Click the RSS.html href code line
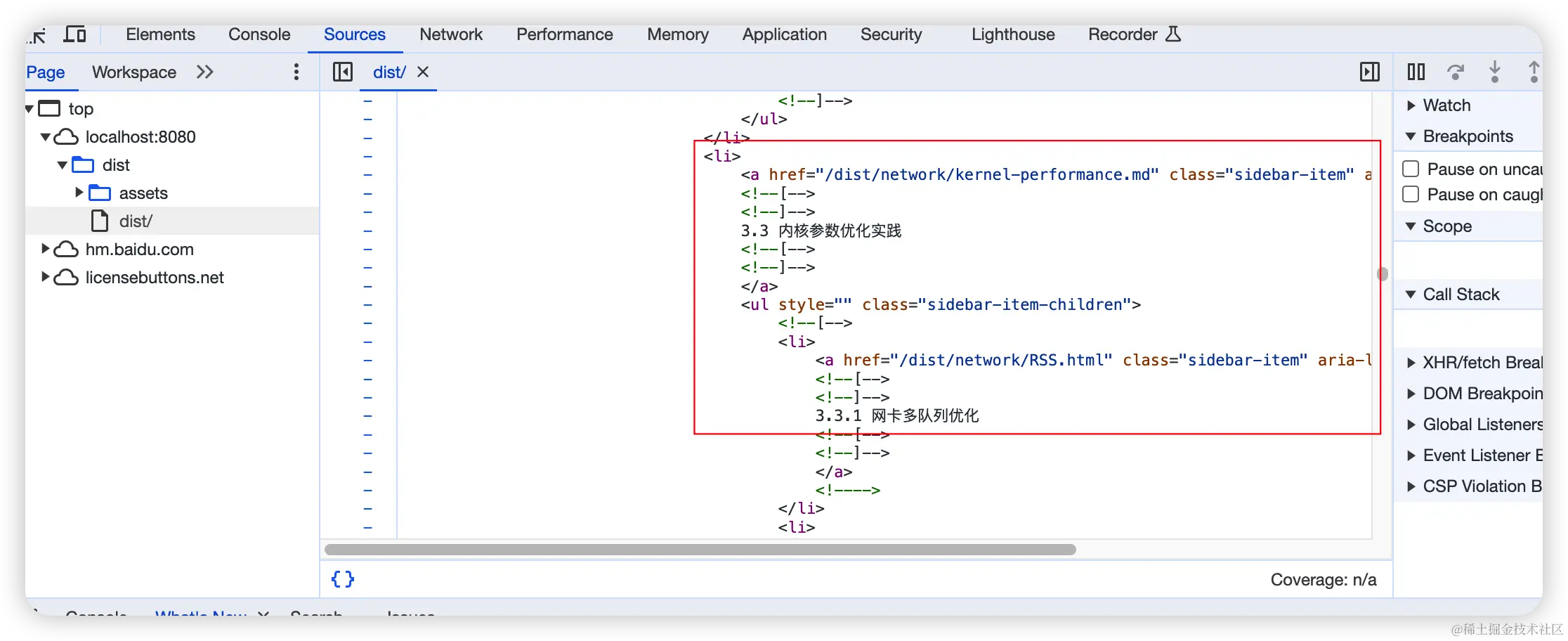The height and width of the screenshot is (641, 1568). [x=1093, y=360]
